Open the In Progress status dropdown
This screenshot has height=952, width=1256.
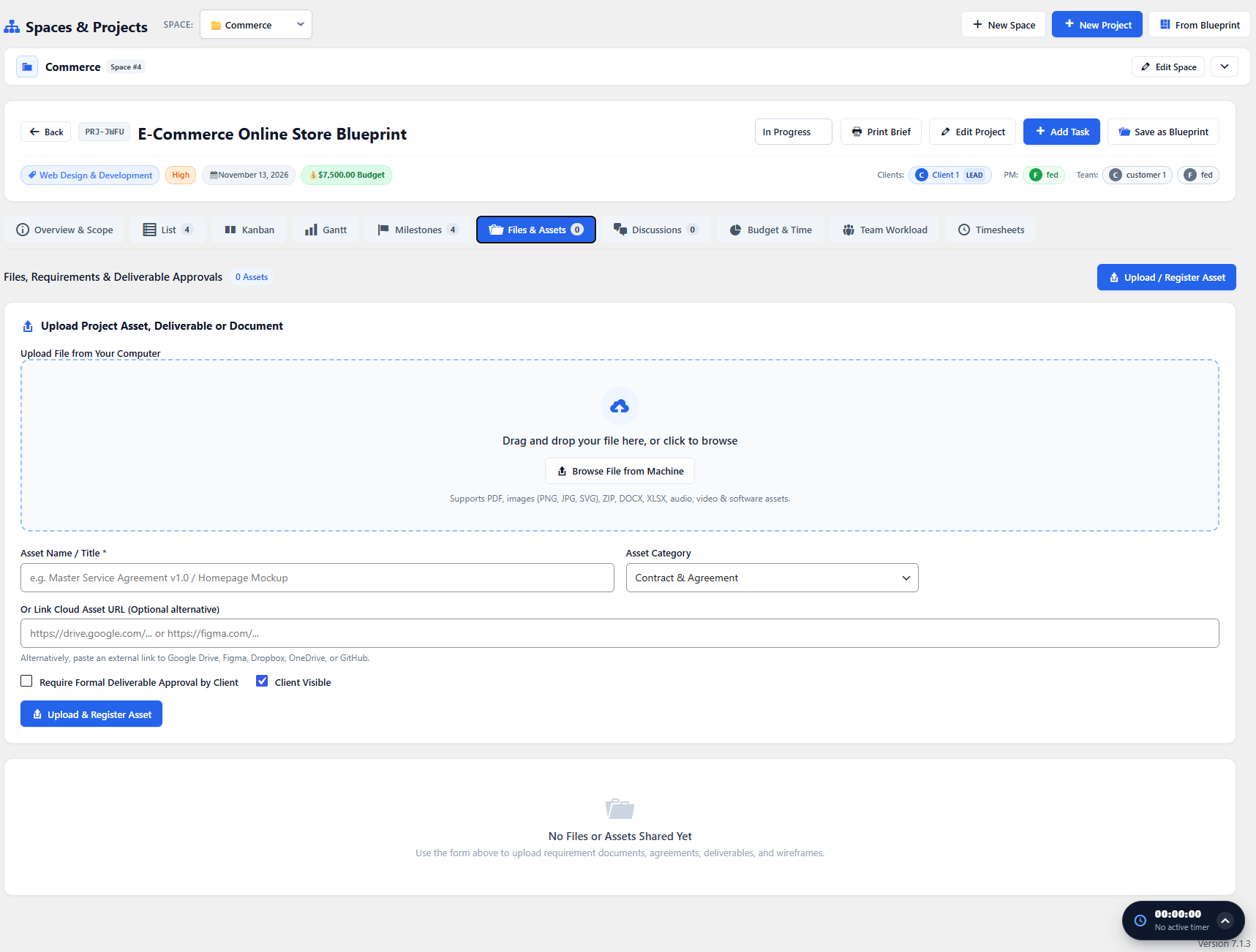point(794,132)
